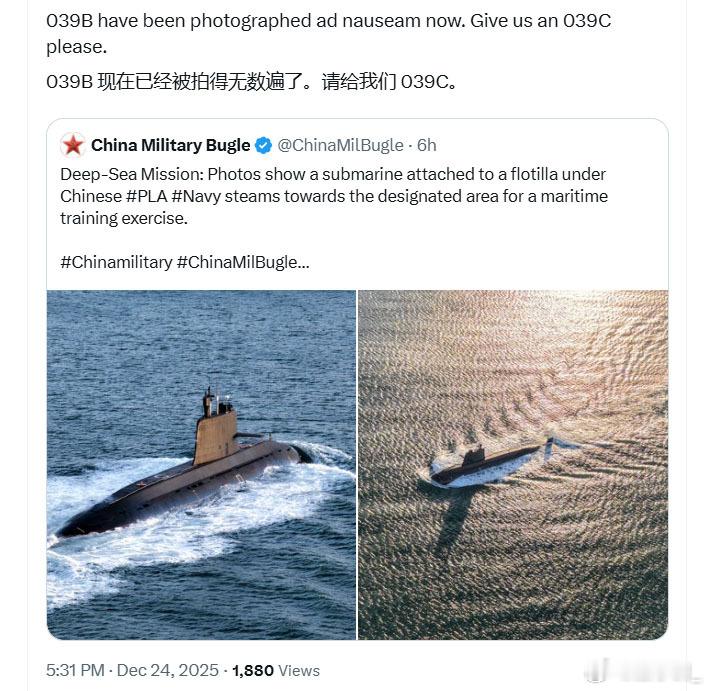Open the China Military Bugle profile name
Screen dimensions: 710x691
coord(170,146)
